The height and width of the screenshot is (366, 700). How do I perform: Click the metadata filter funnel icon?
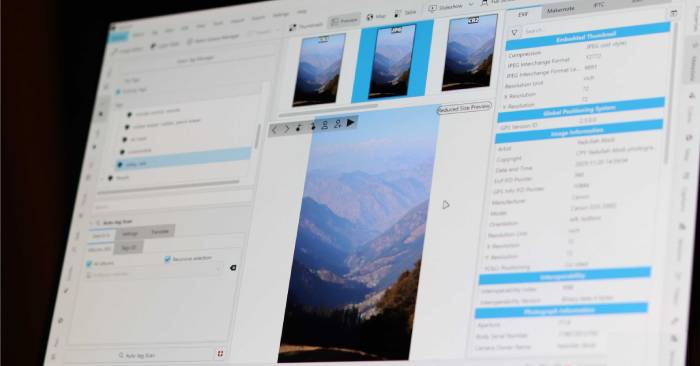514,33
